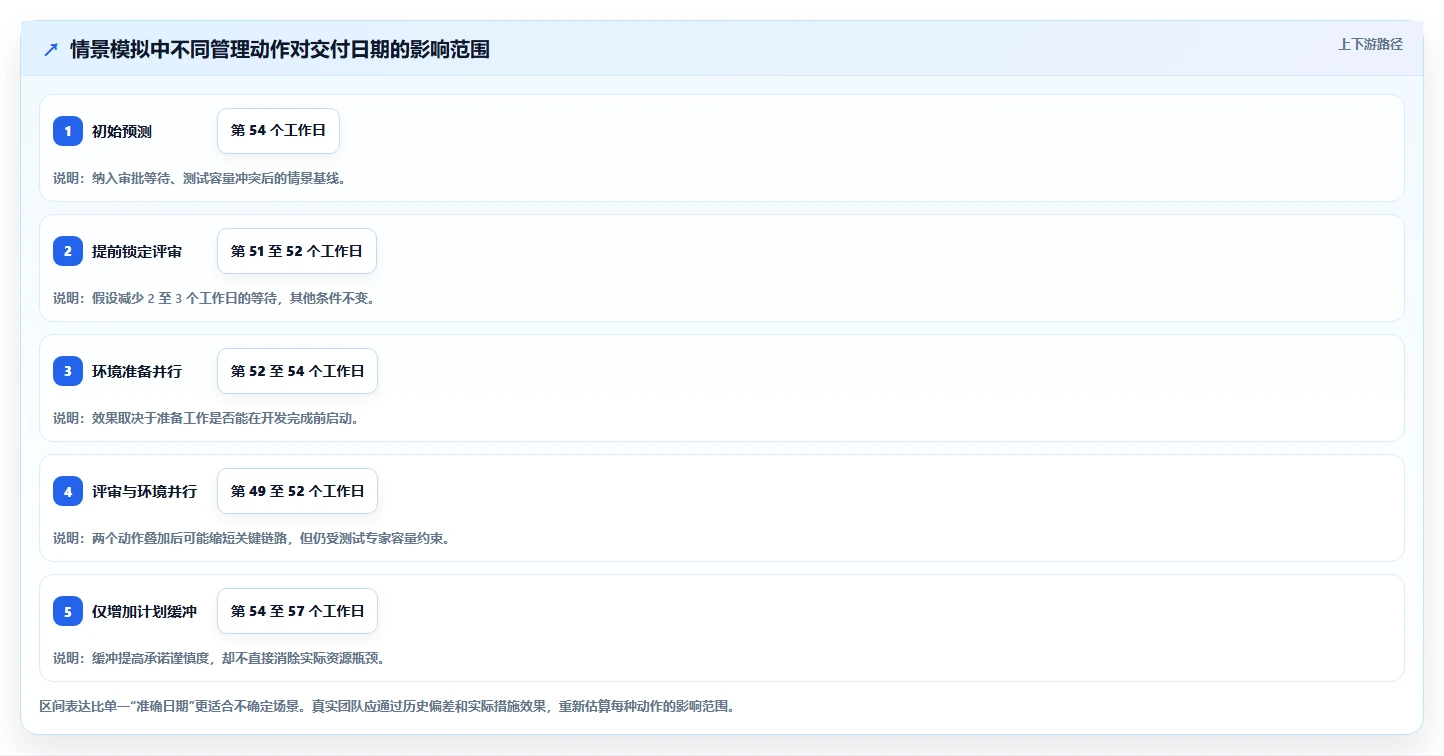This screenshot has height=756, width=1444.
Task: Click step number 4 badge for 评审与环境并行
Action: coord(68,491)
